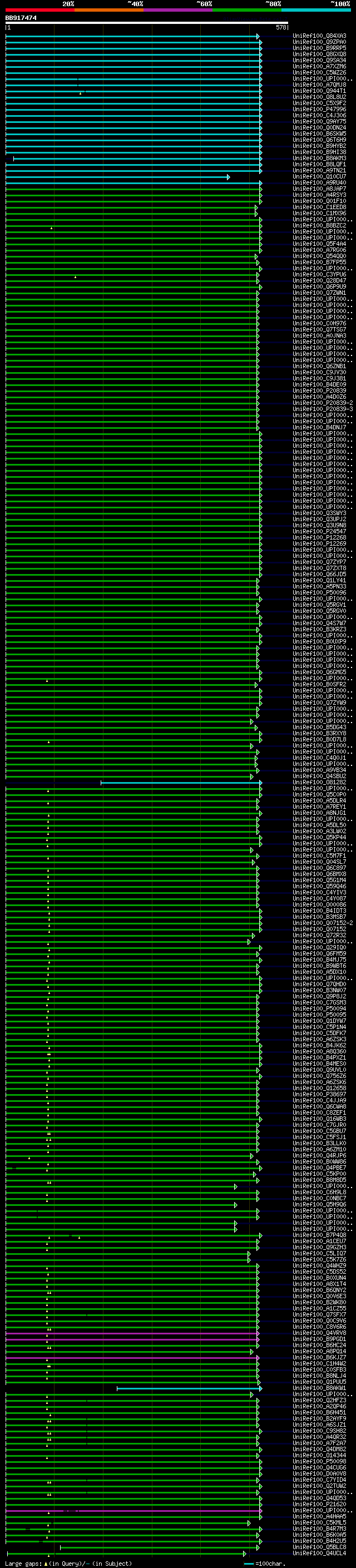Viewport: 356px width, 1568px height.
Task: Select hit label UniRef100_P50094
Action: point(319,1008)
